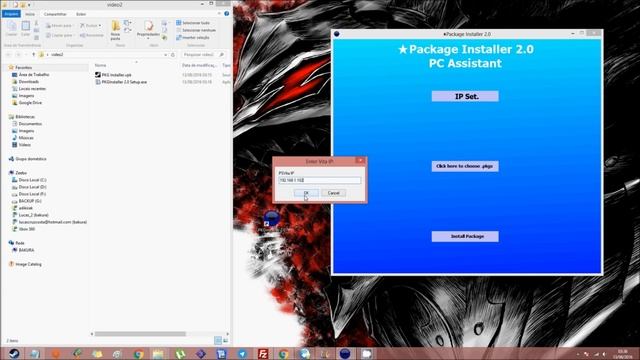Click Selecionar nenhum in the ribbon

pyautogui.click(x=196, y=30)
